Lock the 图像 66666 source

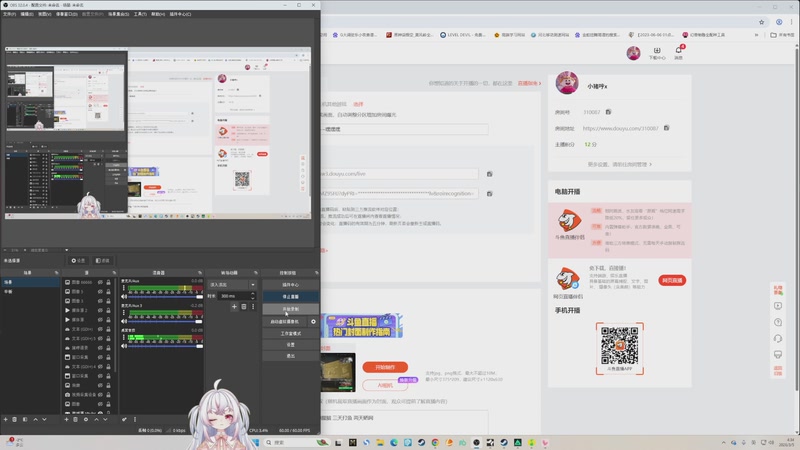(108, 282)
